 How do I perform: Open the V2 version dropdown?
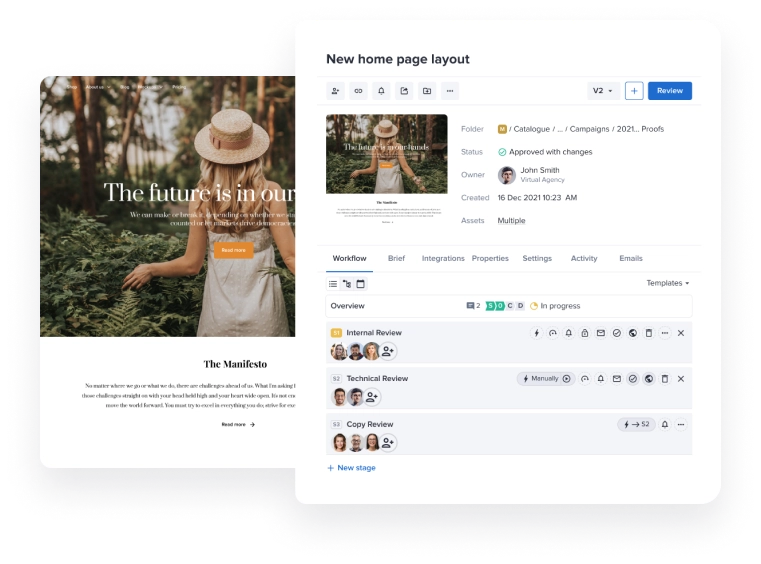point(603,91)
